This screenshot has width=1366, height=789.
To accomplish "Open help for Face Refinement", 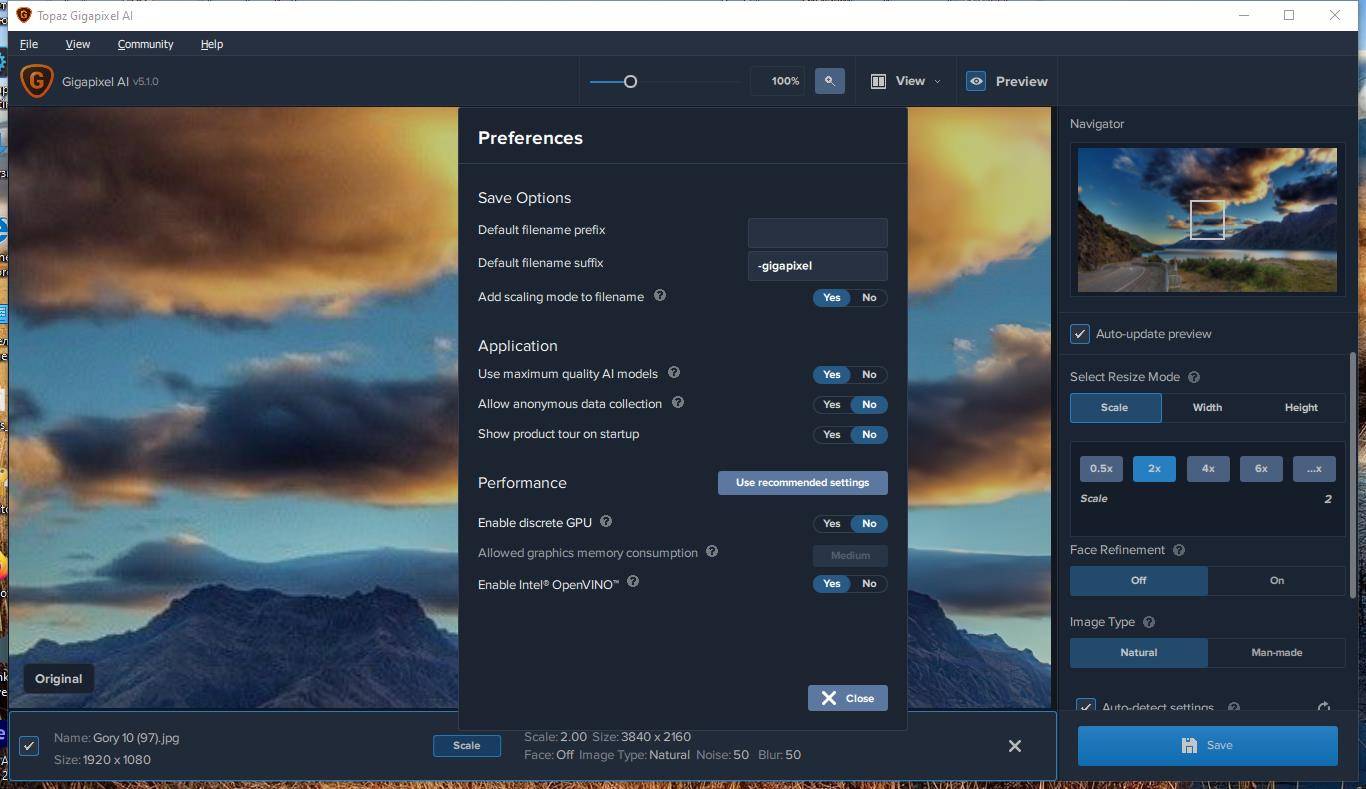I will click(1179, 550).
